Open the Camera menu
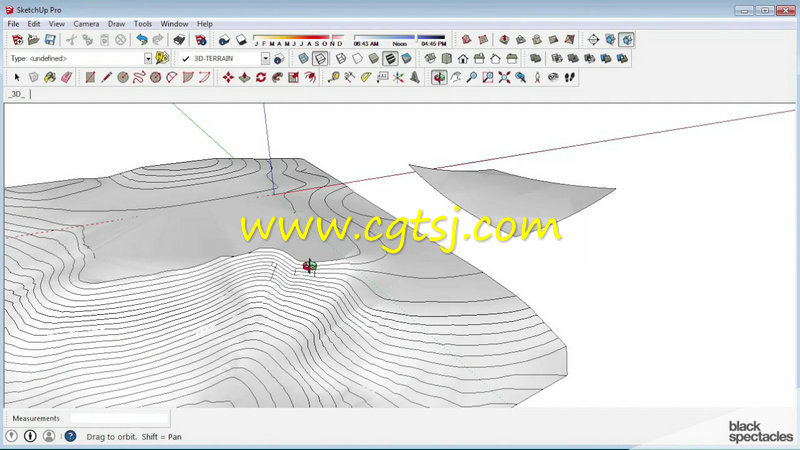Viewport: 800px width, 450px height. [x=86, y=23]
